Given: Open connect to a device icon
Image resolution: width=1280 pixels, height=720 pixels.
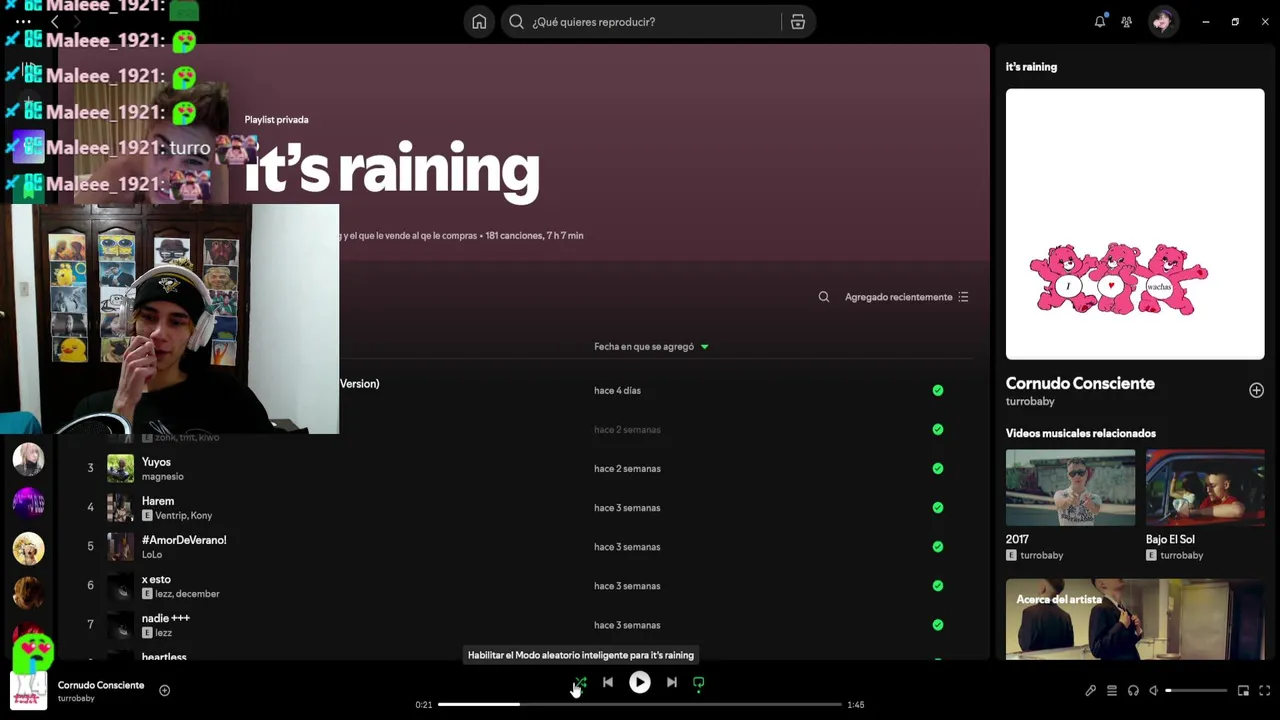Looking at the screenshot, I should coord(1133,691).
